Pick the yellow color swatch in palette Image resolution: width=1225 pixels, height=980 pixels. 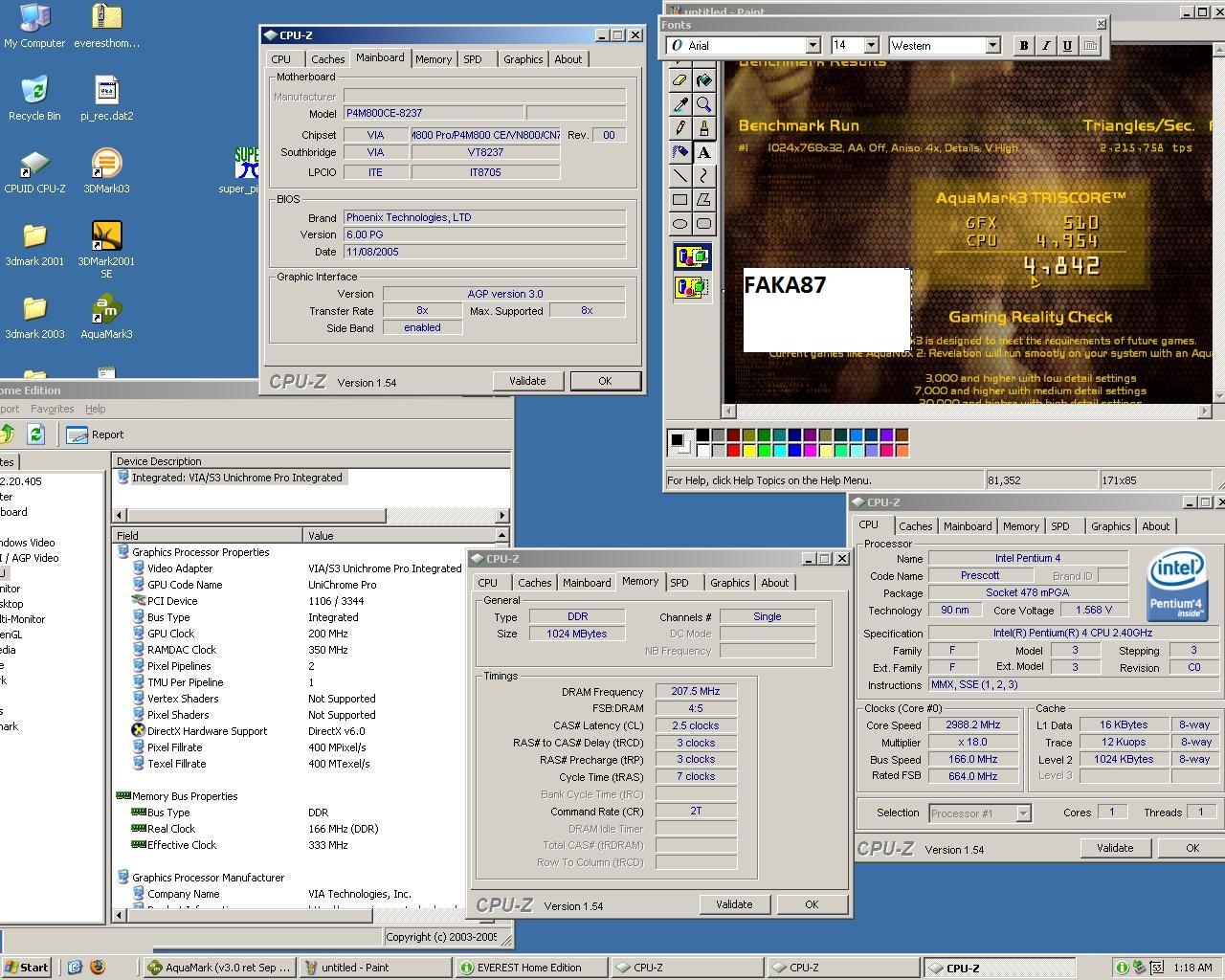pos(749,451)
